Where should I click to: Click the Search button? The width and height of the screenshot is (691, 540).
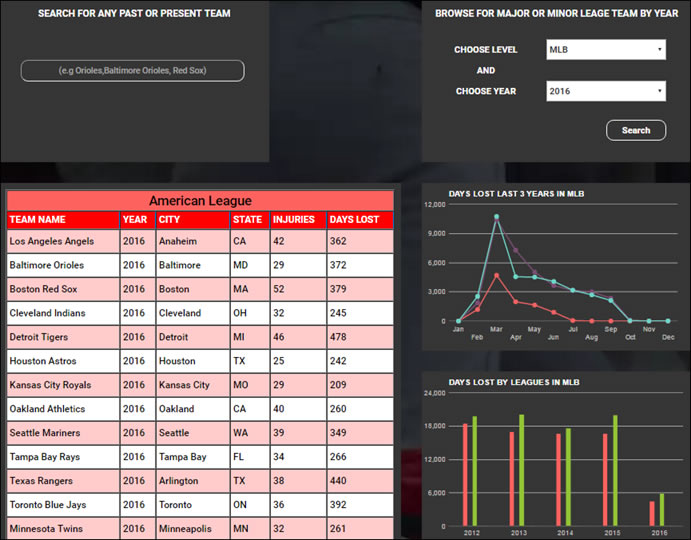tap(636, 130)
